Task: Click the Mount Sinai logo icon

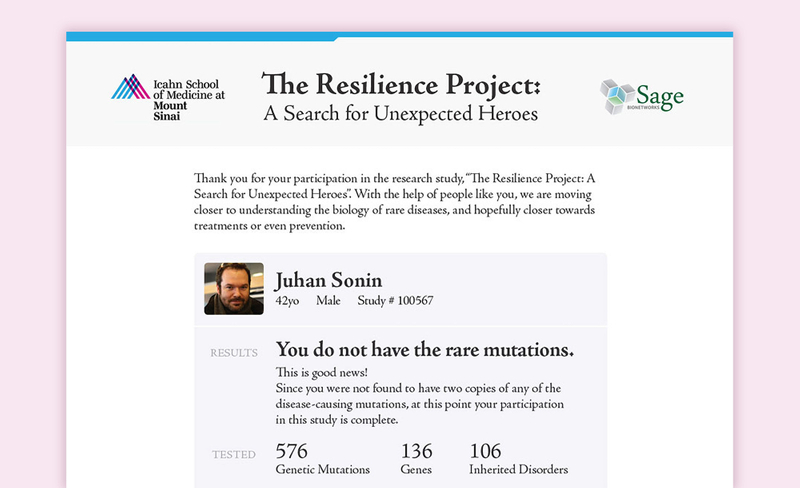Action: pos(131,87)
